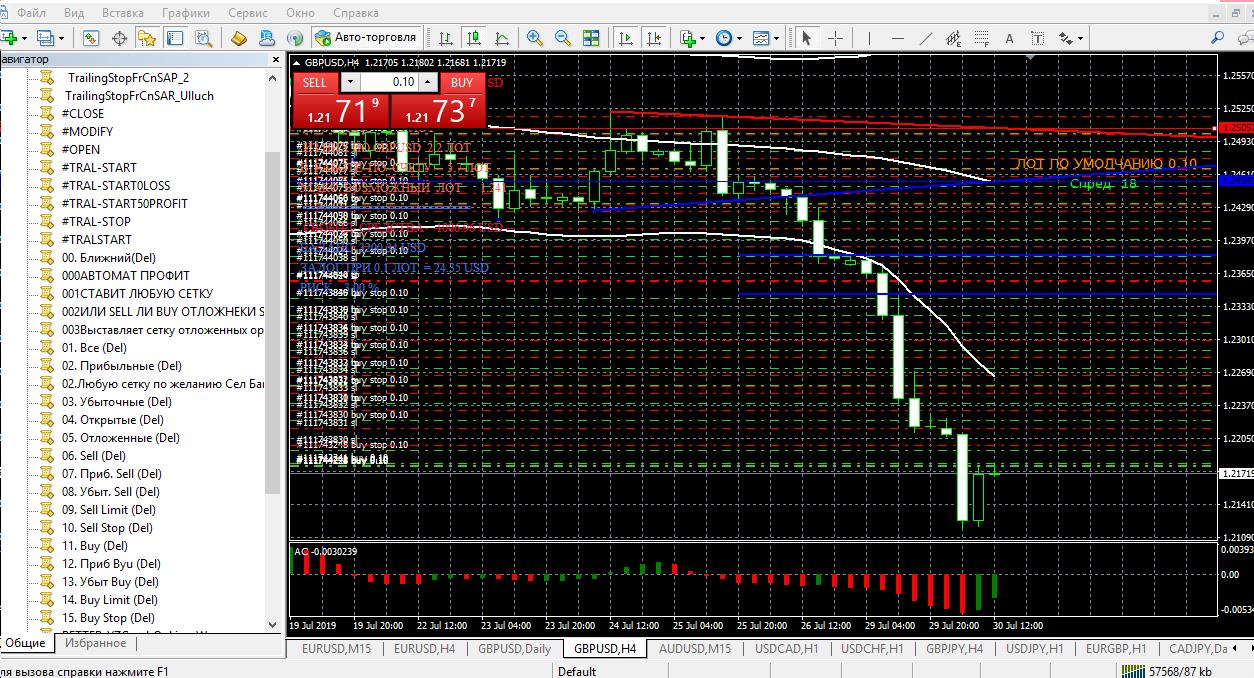Pick the horizontal line drawing tool
This screenshot has width=1254, height=678.
pyautogui.click(x=897, y=38)
